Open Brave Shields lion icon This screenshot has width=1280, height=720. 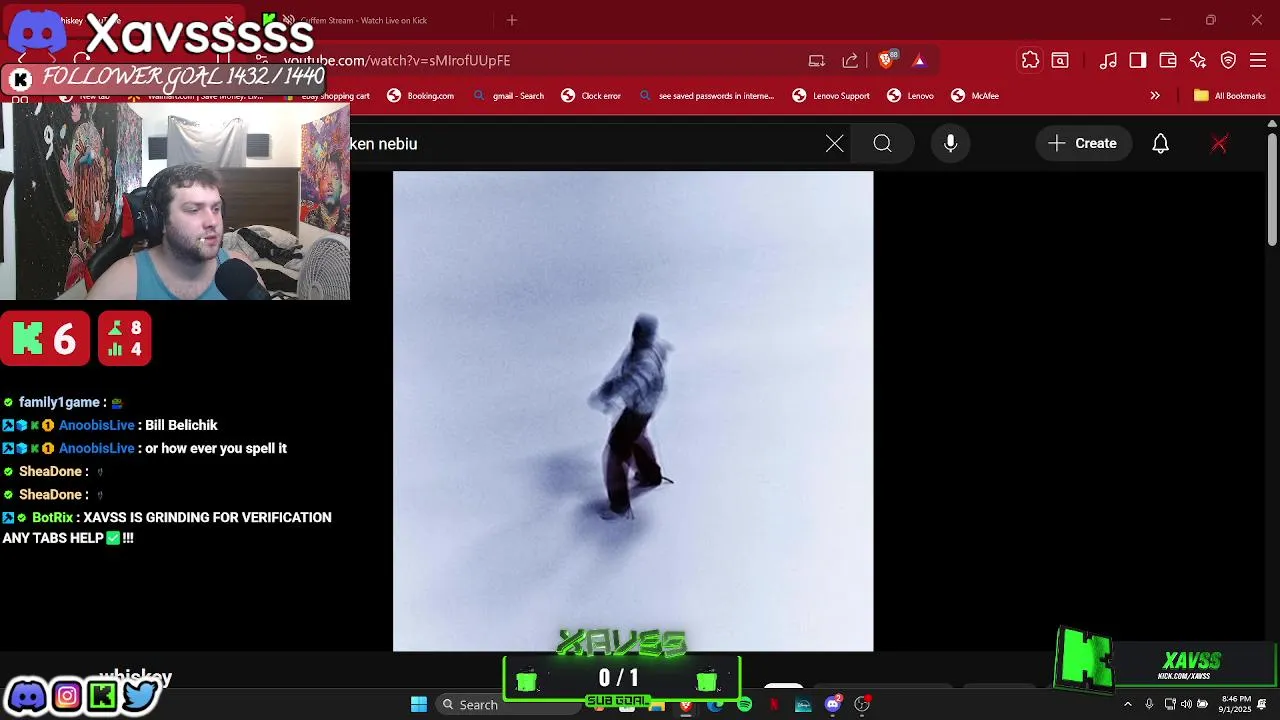(x=886, y=60)
